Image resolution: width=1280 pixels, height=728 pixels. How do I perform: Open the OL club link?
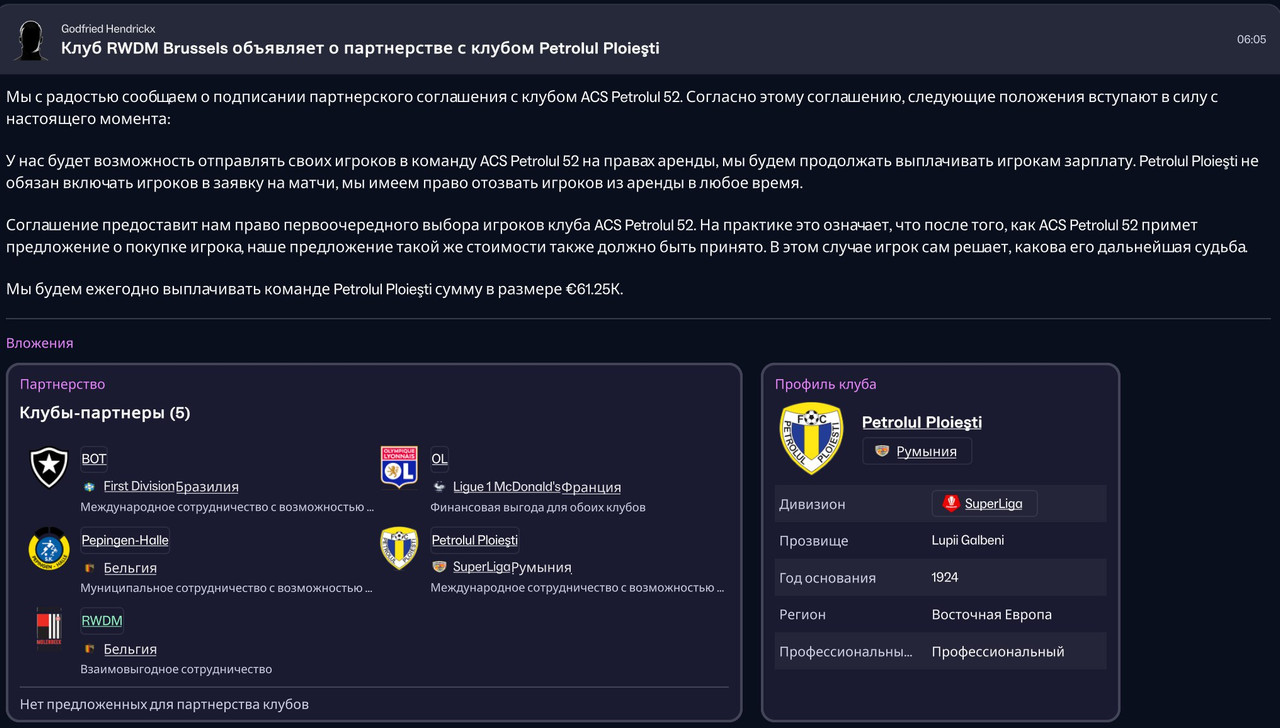[x=439, y=459]
